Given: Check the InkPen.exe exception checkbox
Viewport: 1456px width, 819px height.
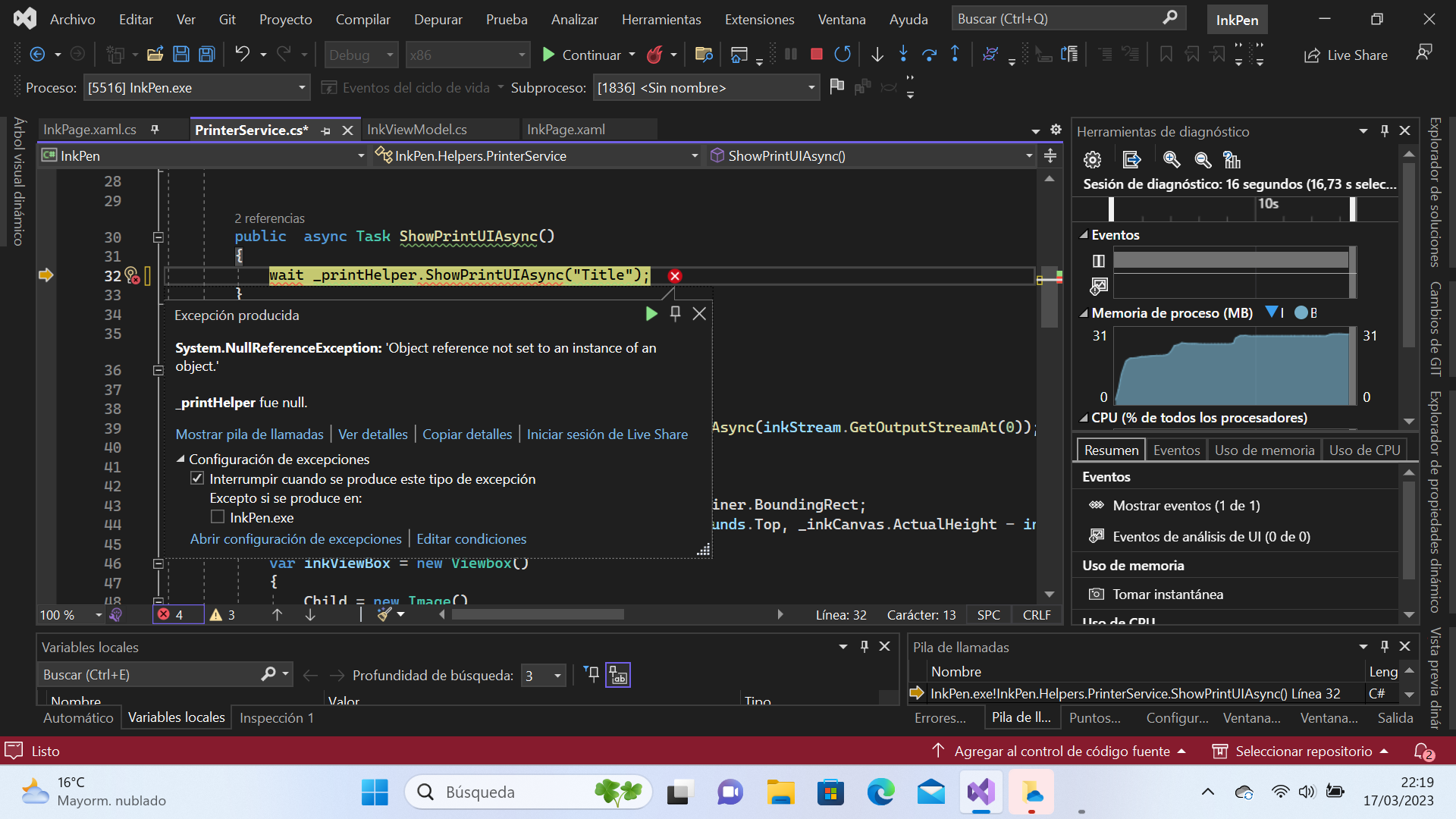Looking at the screenshot, I should (218, 517).
